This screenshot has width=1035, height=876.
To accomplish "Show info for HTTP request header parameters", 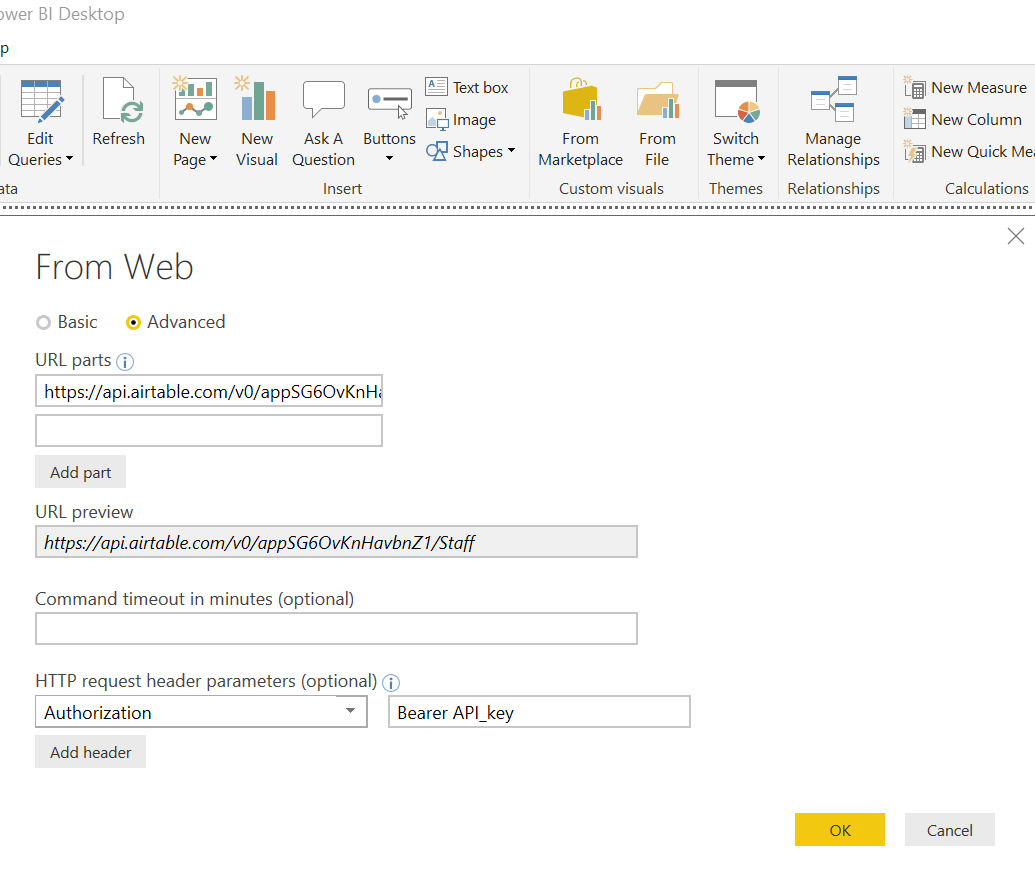I will click(x=391, y=683).
